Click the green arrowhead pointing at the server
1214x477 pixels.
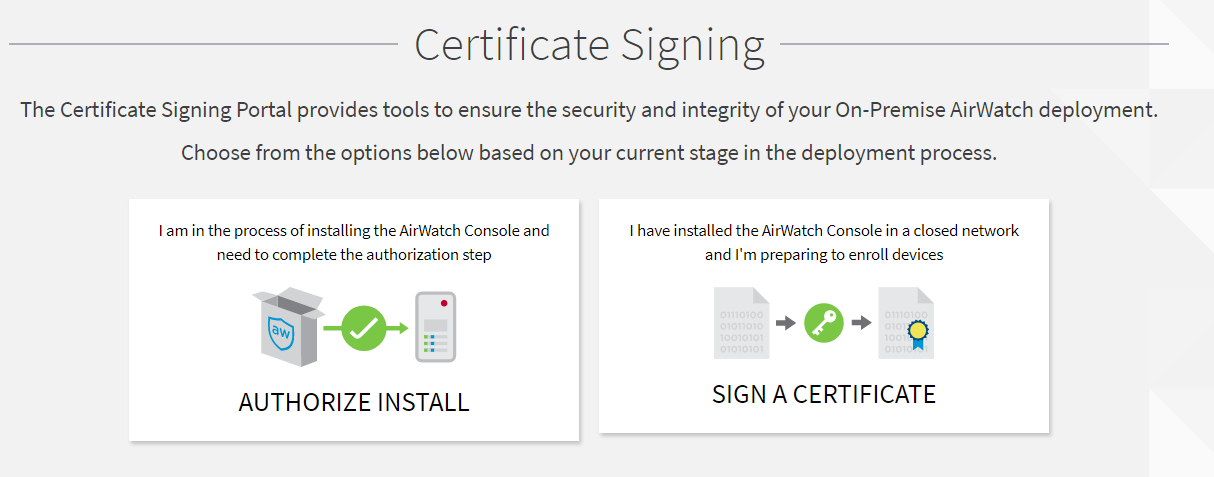click(400, 328)
